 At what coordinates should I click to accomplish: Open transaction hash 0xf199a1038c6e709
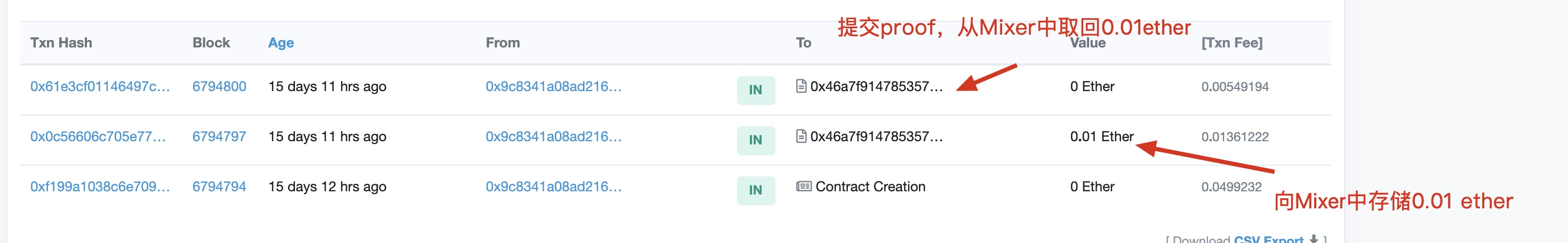100,187
